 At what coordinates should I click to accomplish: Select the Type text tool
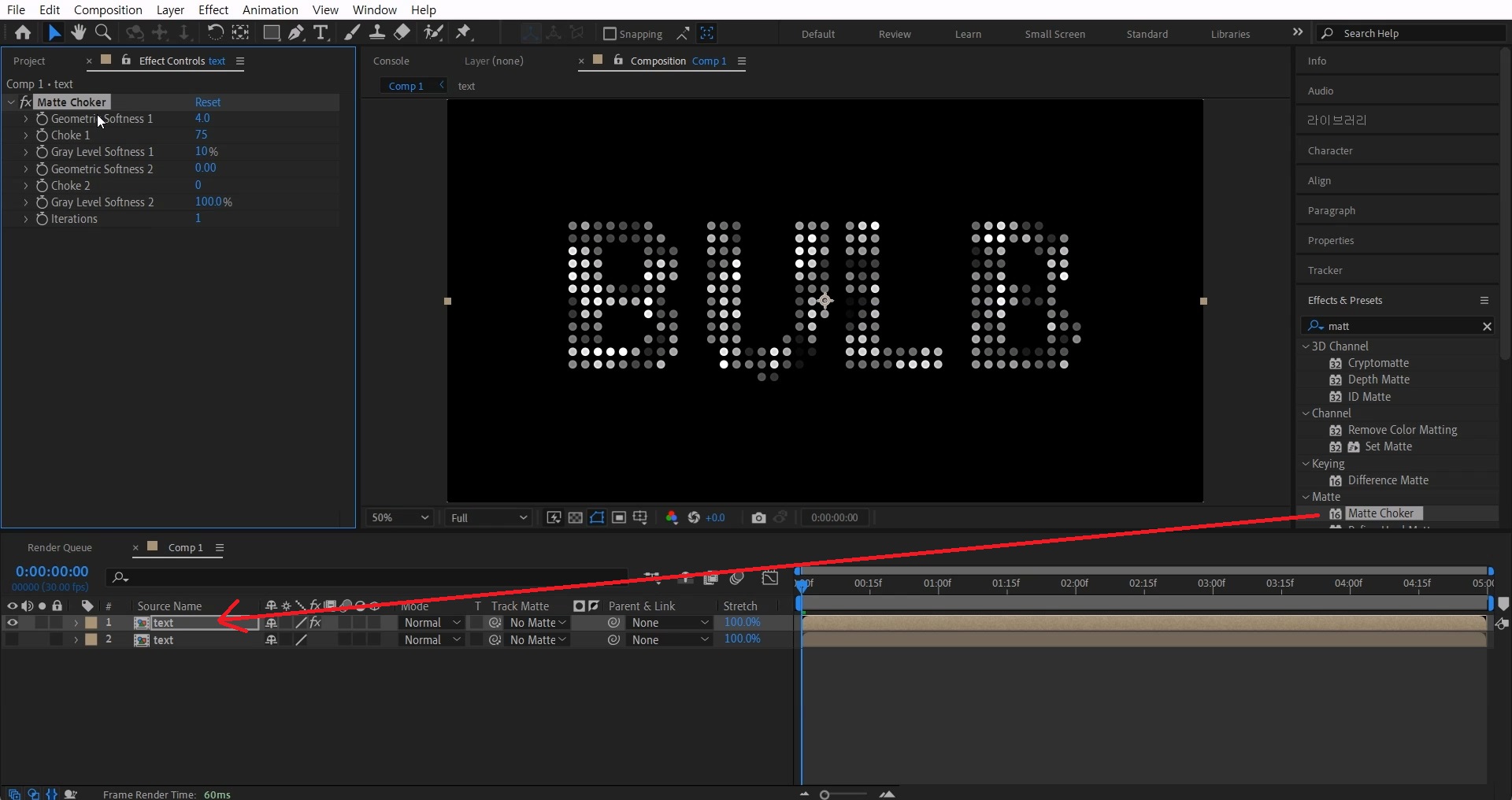(321, 32)
